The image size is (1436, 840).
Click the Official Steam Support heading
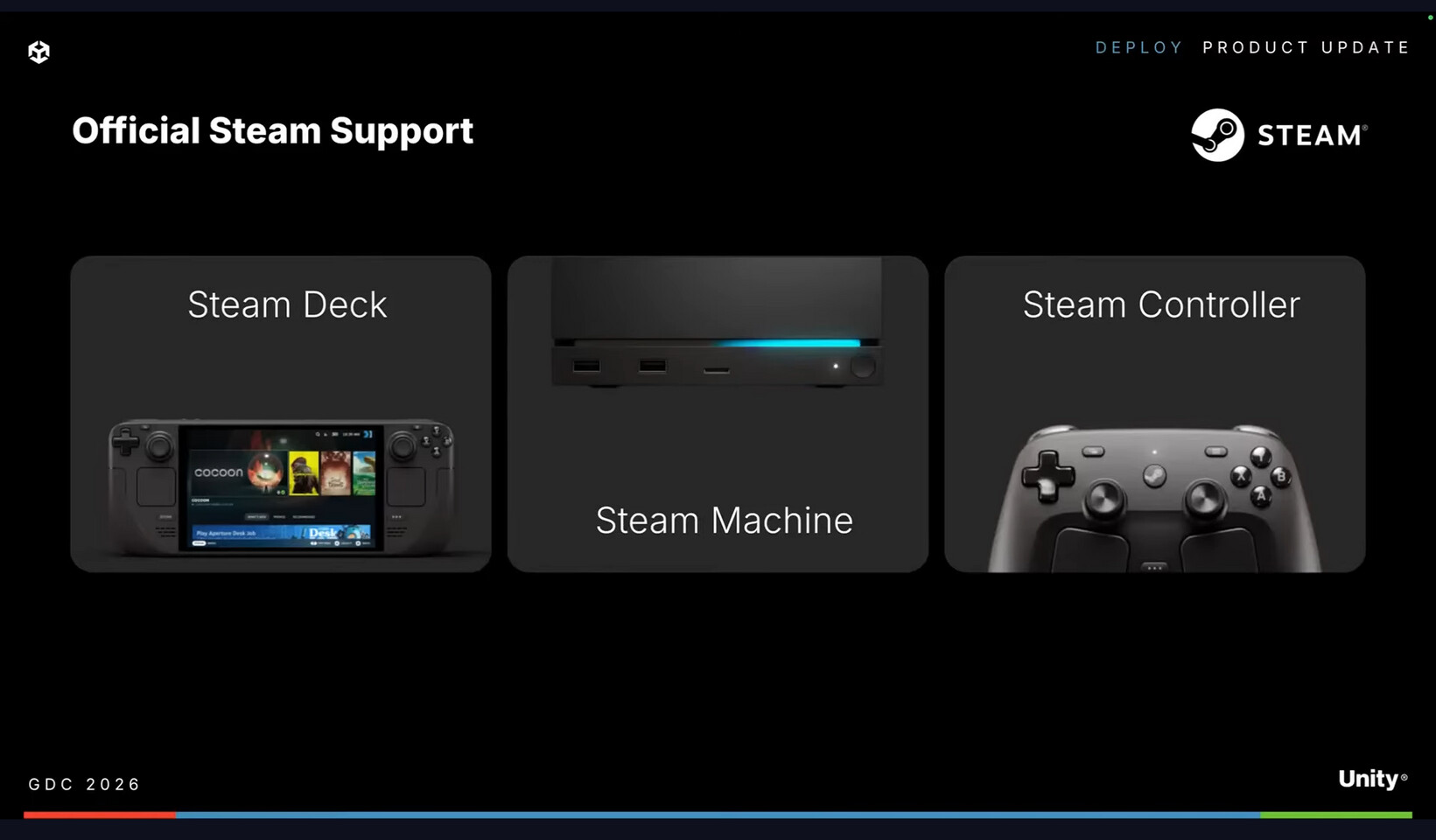click(x=272, y=131)
